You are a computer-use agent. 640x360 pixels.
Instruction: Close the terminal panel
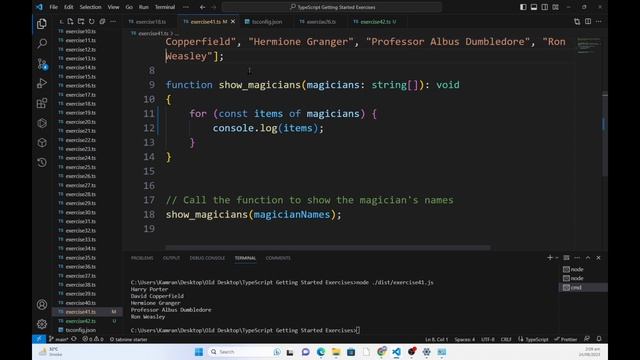click(598, 258)
